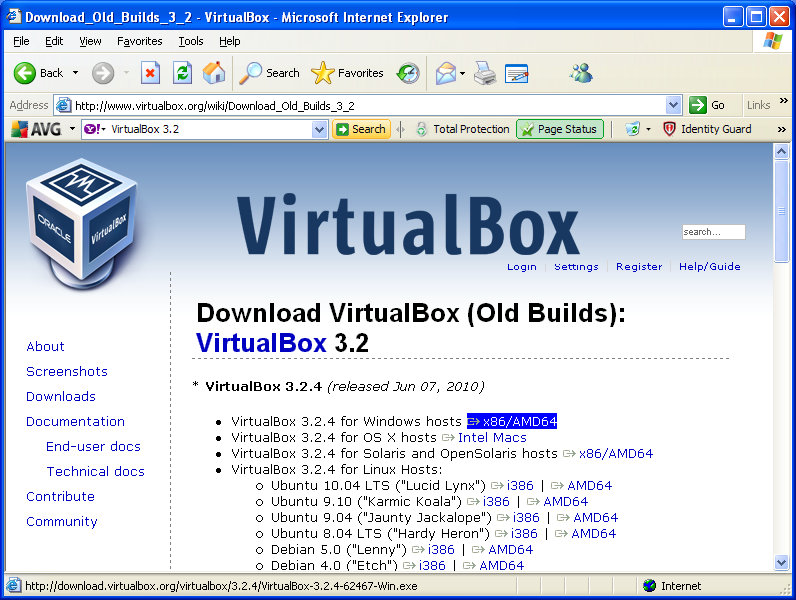The width and height of the screenshot is (796, 600).
Task: Refresh the page with the green arrows icon
Action: click(x=182, y=73)
